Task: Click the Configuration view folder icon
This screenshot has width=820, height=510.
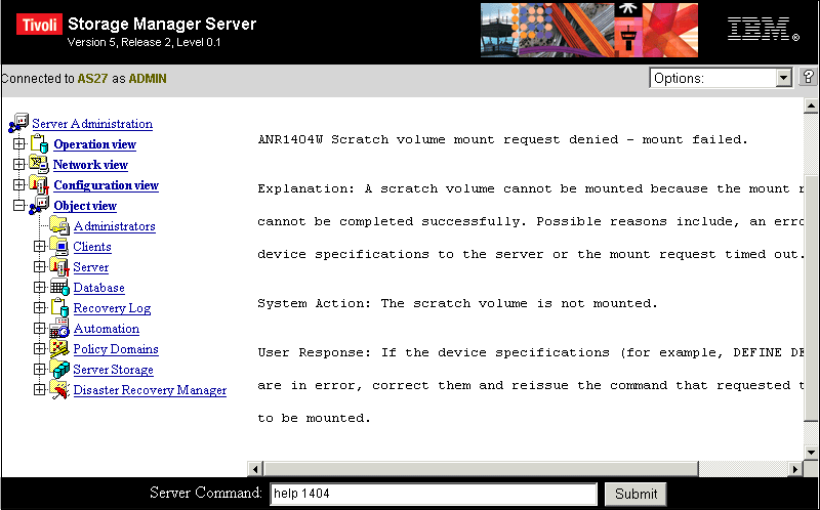Action: (x=39, y=185)
